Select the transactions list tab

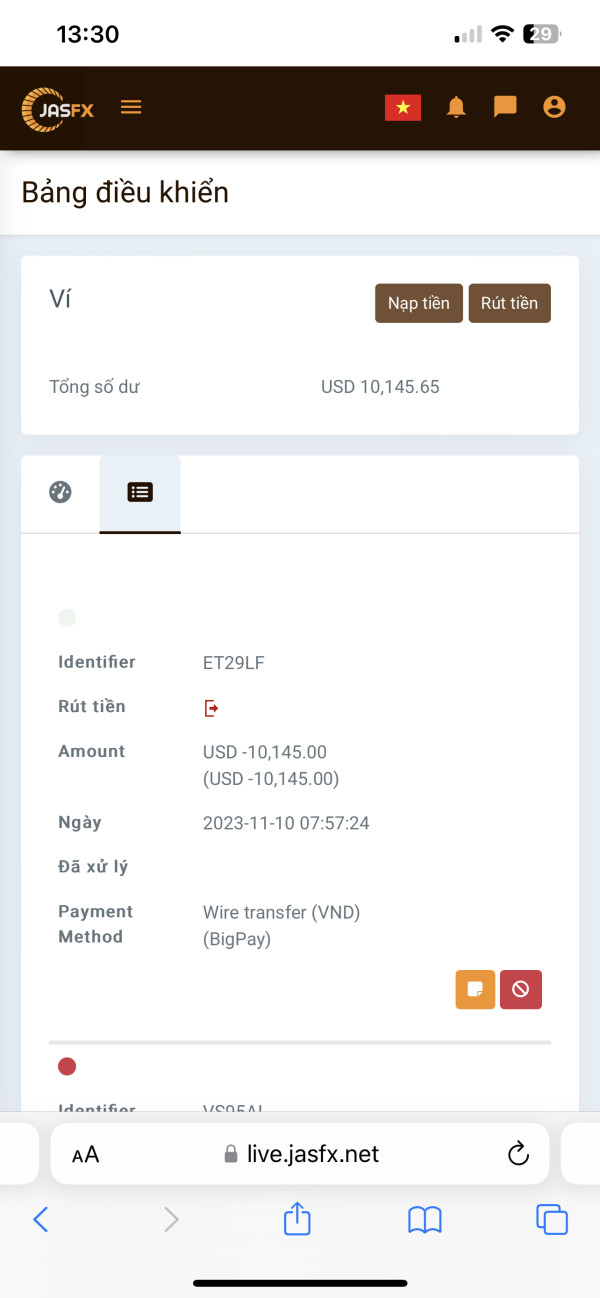click(140, 493)
